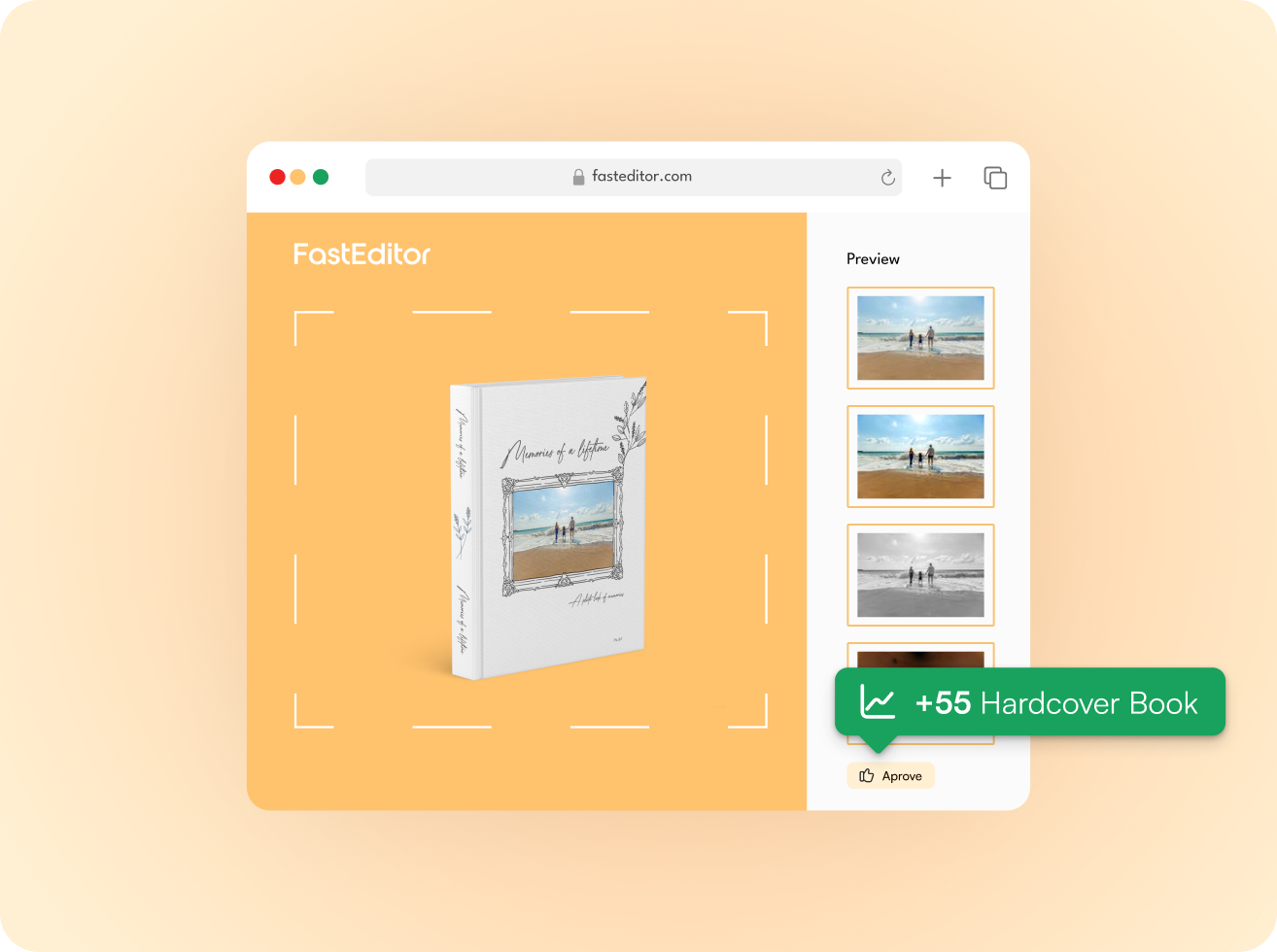Click the tab overview icon at top right
This screenshot has width=1277, height=952.
coord(994,178)
